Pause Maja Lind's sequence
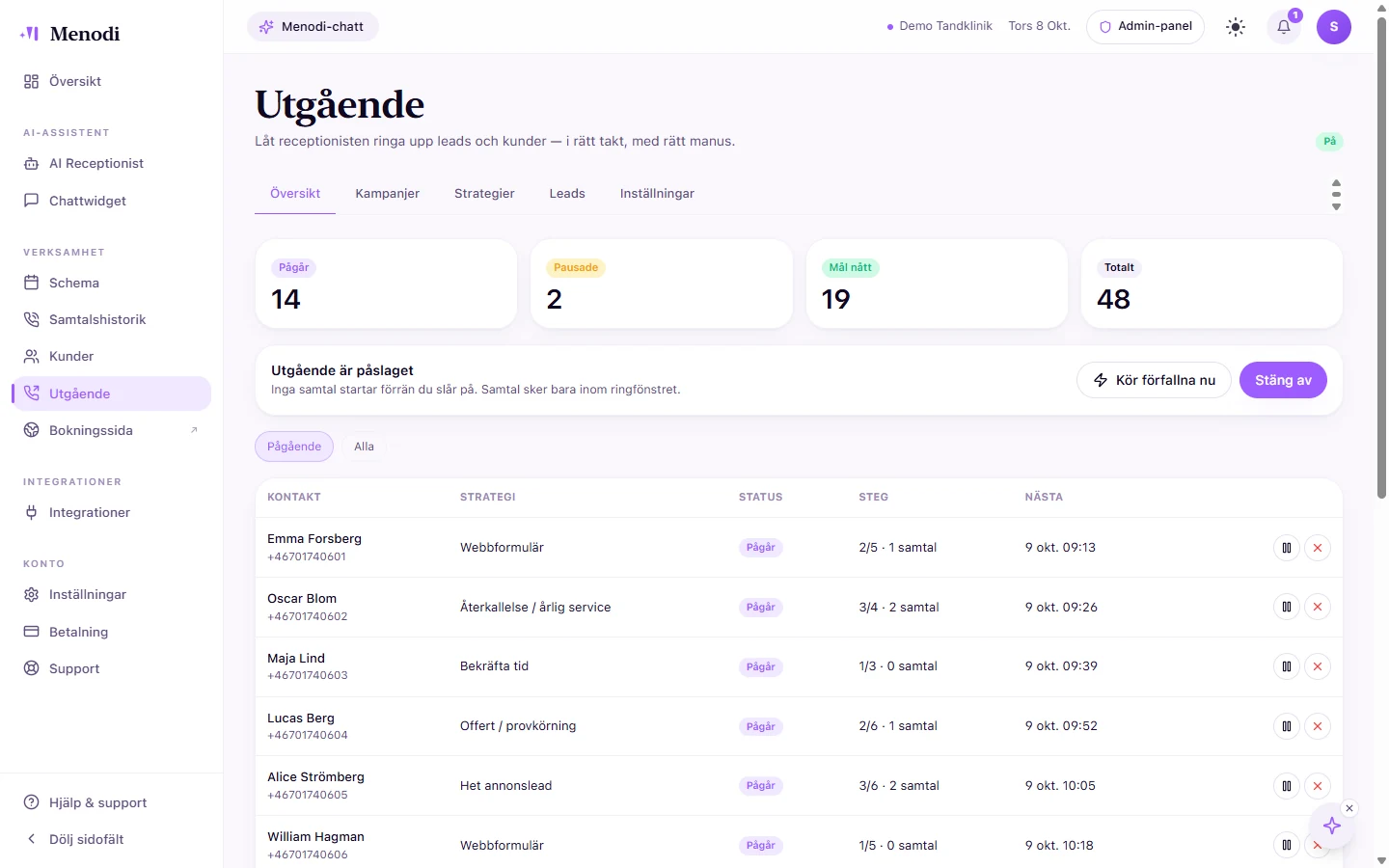Image resolution: width=1389 pixels, height=868 pixels. pos(1287,666)
